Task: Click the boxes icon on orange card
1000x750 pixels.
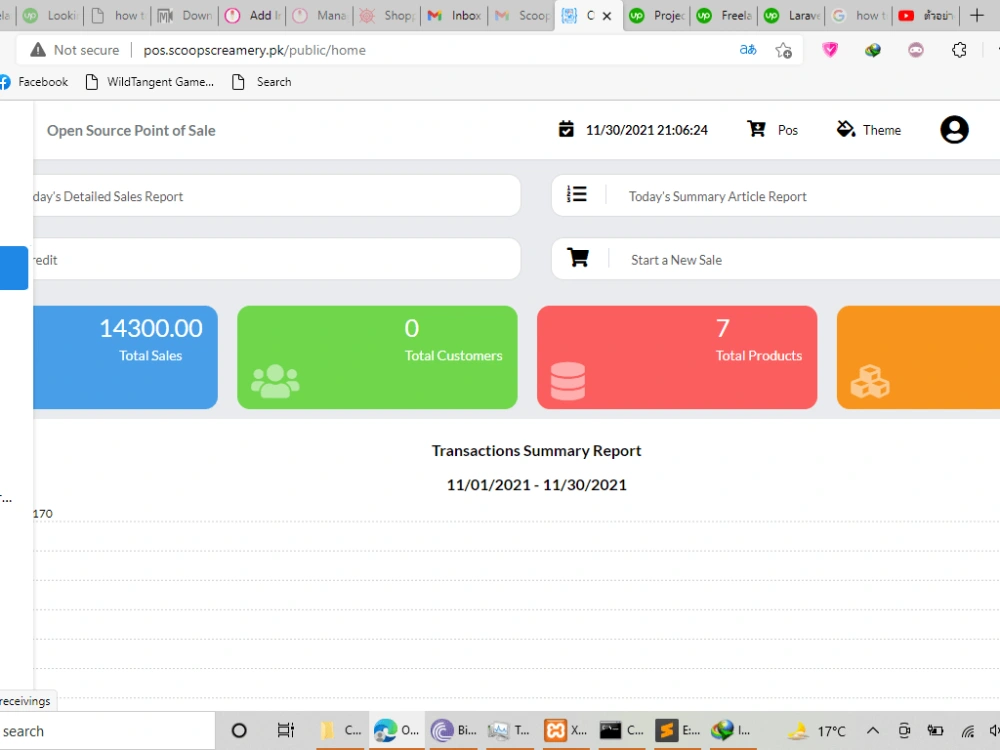Action: pyautogui.click(x=869, y=381)
